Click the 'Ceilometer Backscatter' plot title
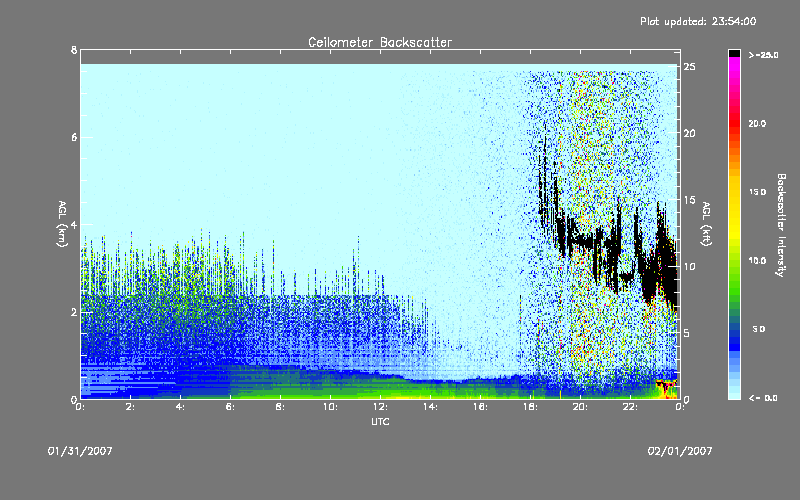800x500 pixels. [380, 42]
